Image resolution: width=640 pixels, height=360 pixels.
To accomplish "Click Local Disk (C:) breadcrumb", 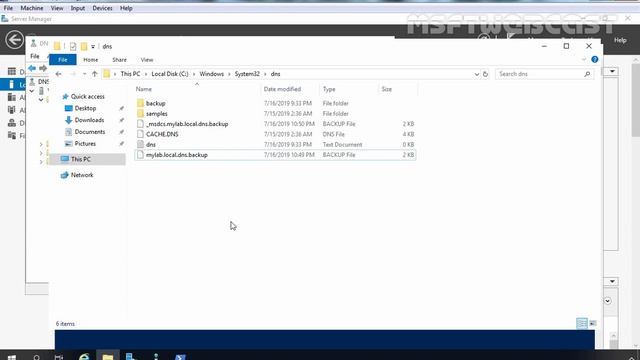I will click(170, 74).
